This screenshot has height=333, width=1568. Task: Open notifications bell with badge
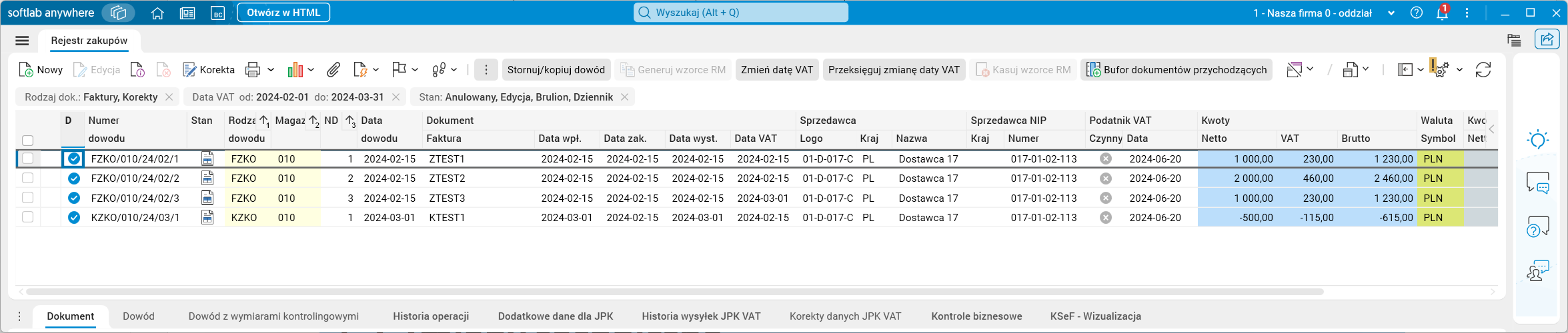click(1442, 13)
